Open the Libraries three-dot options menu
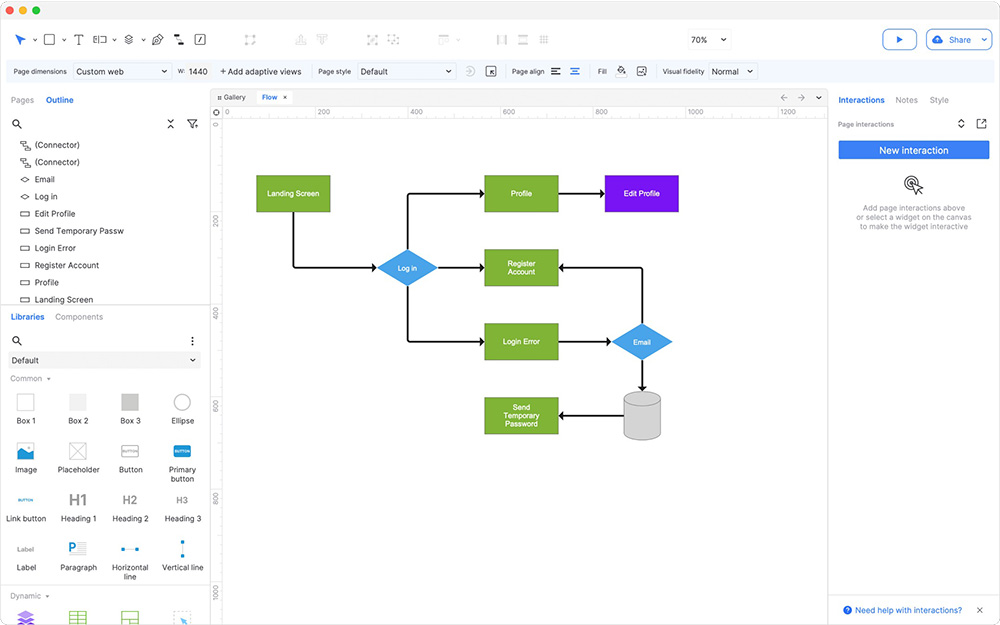The height and width of the screenshot is (625, 1000). click(x=192, y=341)
